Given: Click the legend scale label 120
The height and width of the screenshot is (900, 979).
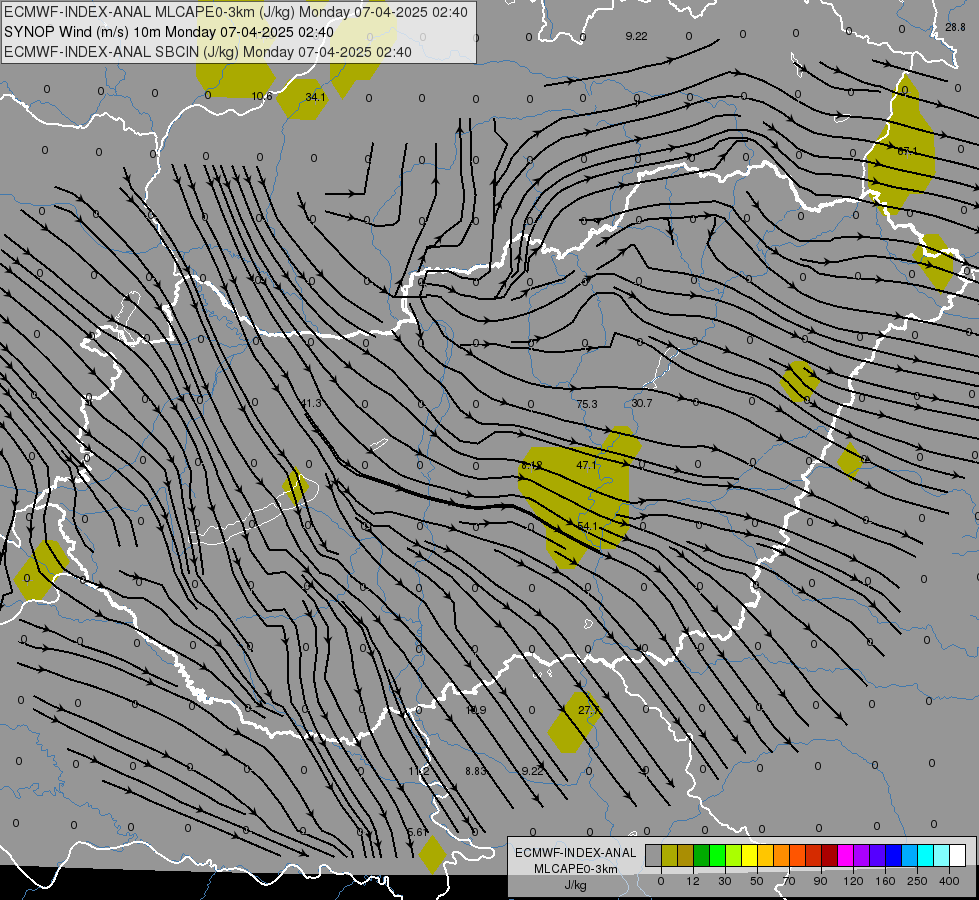Looking at the screenshot, I should [x=853, y=881].
